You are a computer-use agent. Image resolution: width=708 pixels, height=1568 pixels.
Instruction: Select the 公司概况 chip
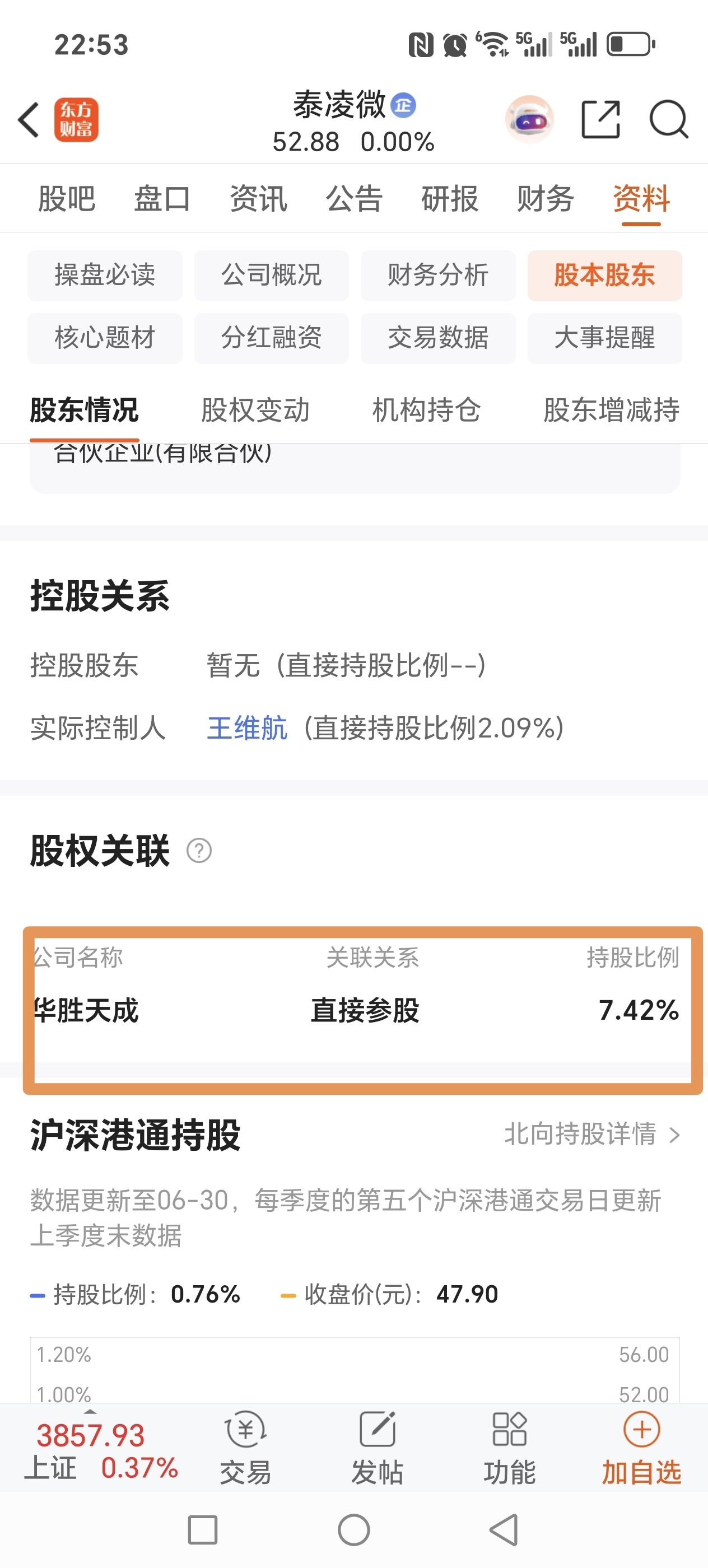[x=272, y=275]
